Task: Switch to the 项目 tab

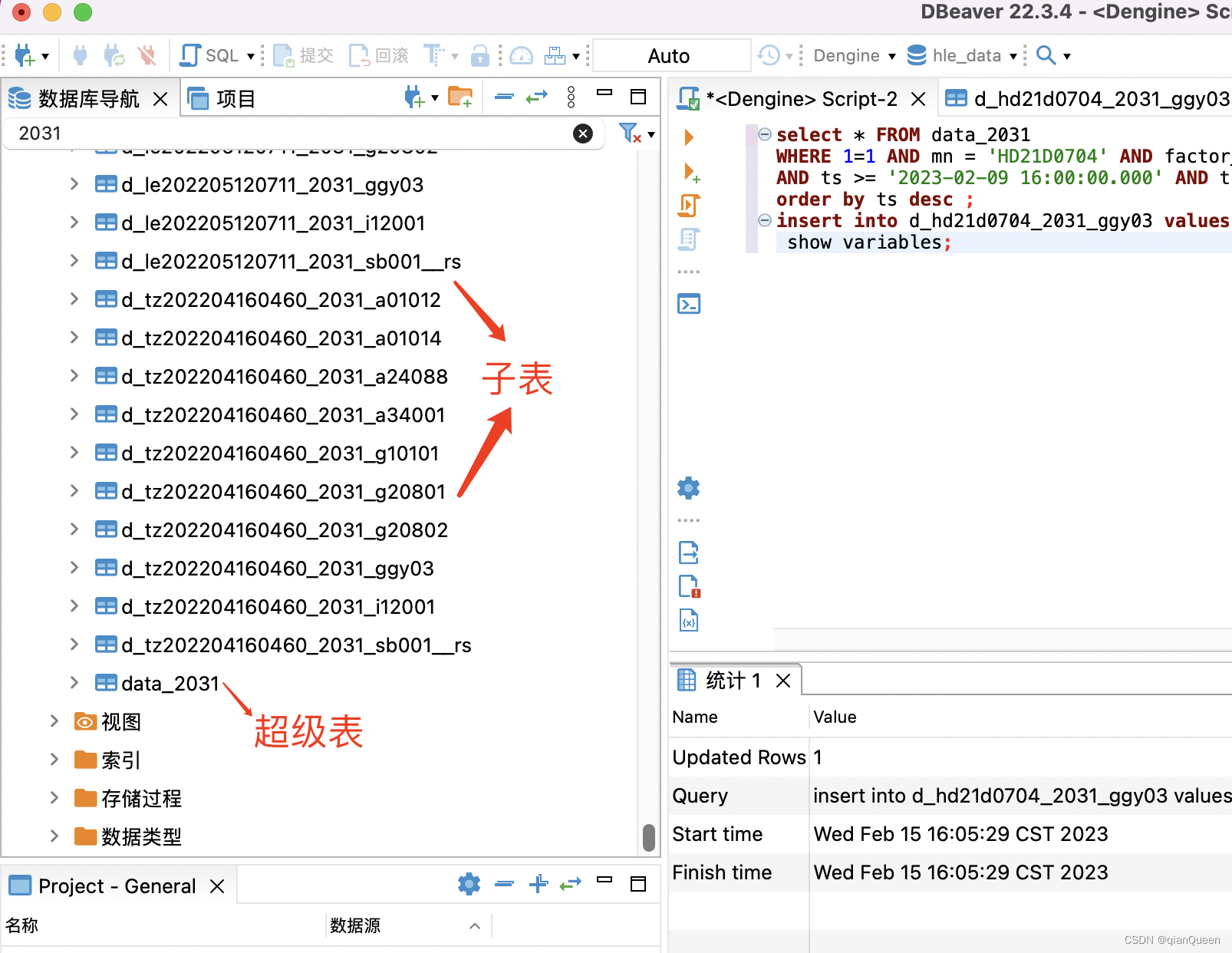Action: pyautogui.click(x=222, y=98)
